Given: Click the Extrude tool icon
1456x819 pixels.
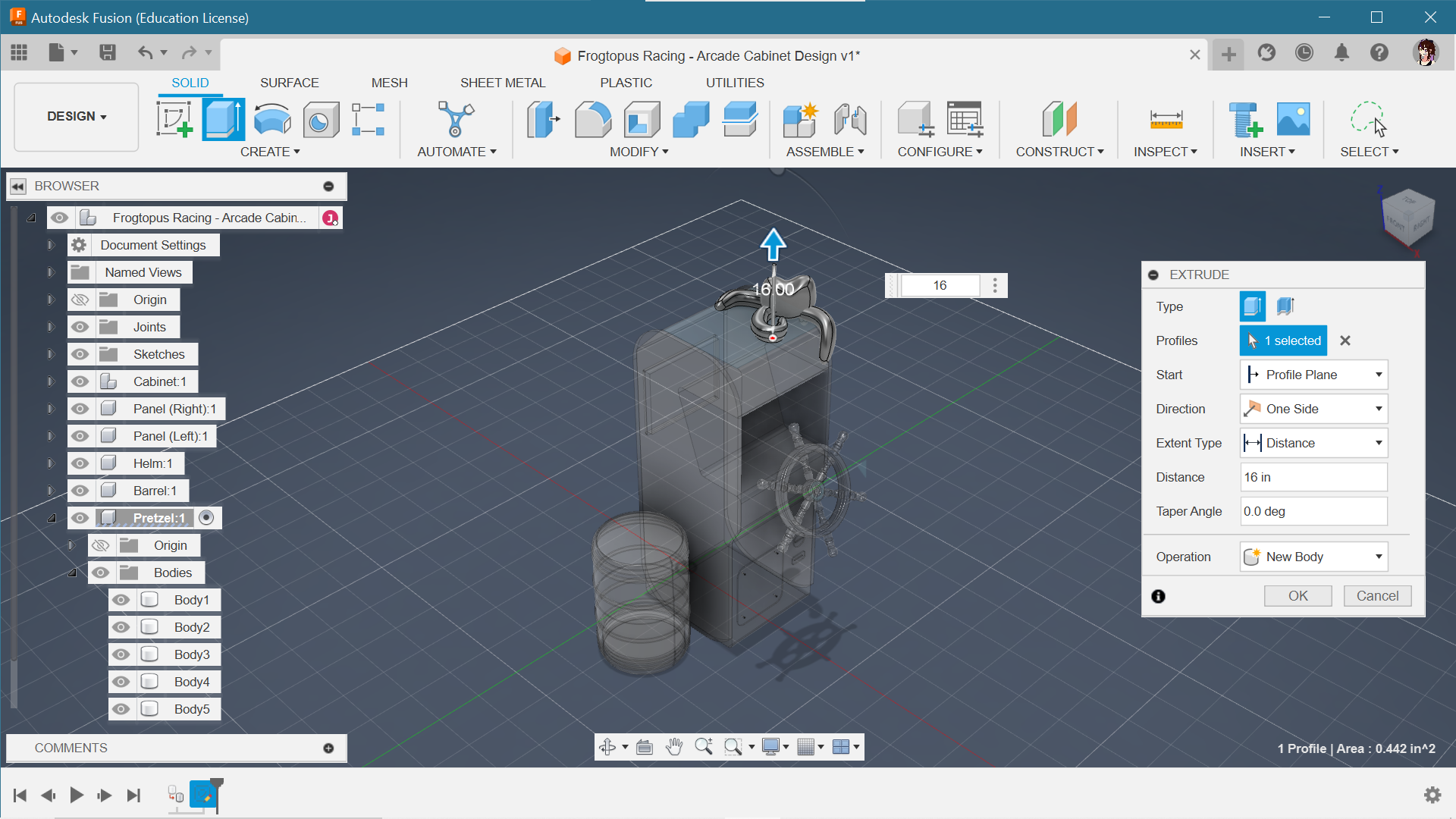Looking at the screenshot, I should [x=223, y=120].
